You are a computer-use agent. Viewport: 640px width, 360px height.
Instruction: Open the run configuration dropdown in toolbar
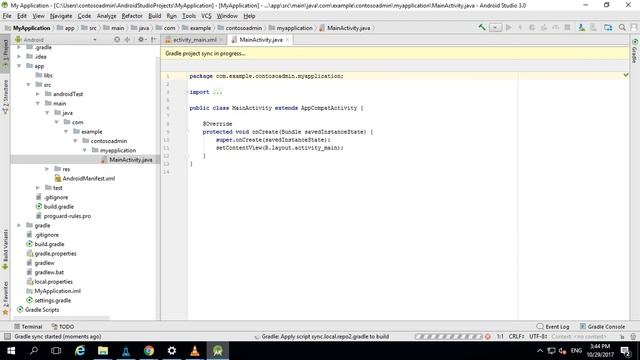(x=496, y=28)
